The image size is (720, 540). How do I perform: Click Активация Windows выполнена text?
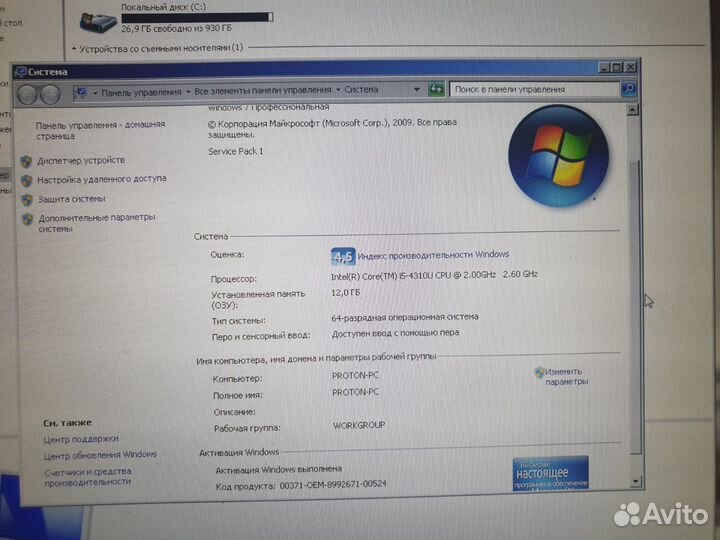coord(279,469)
